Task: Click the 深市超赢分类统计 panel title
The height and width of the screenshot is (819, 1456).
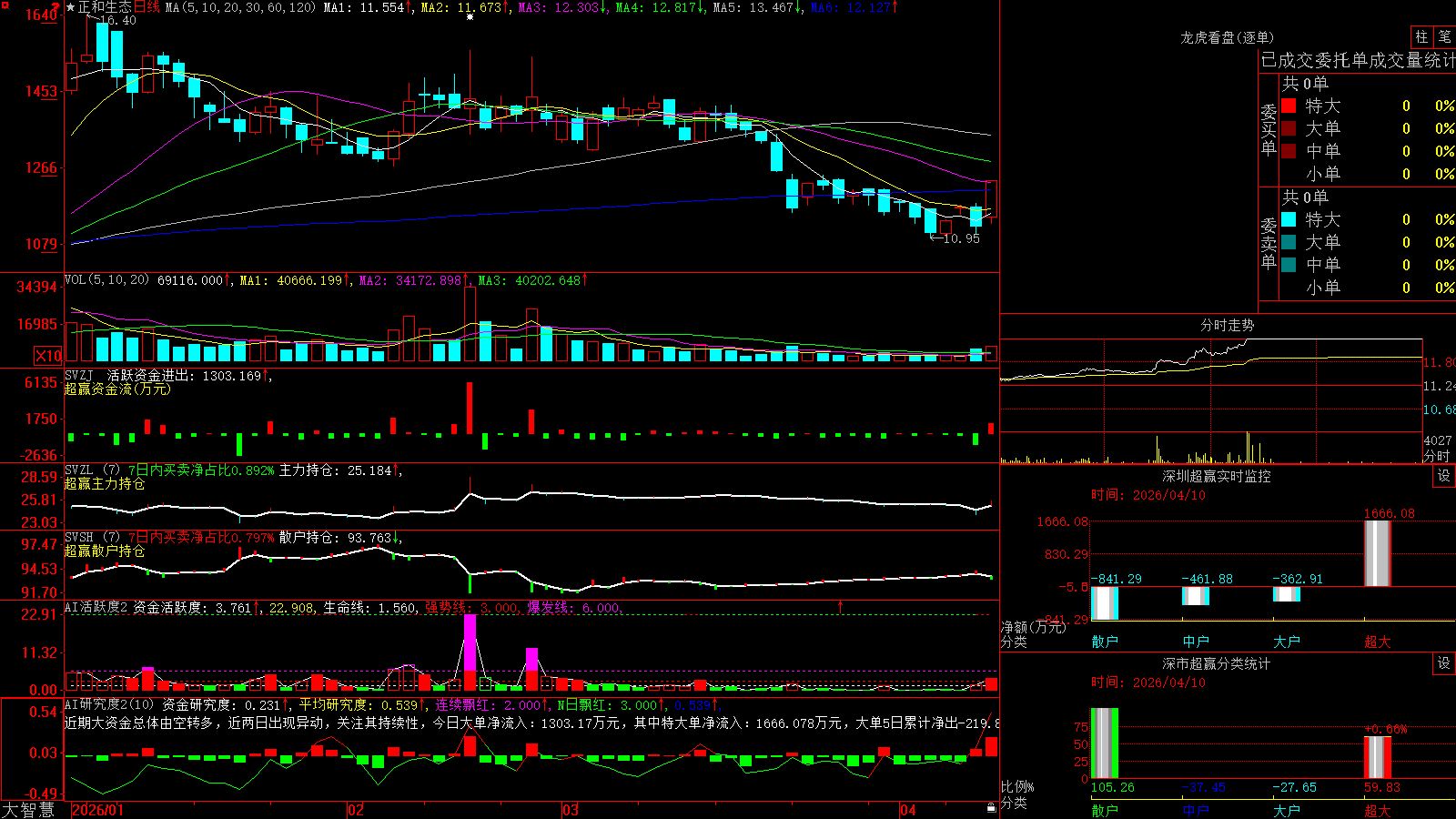Action: click(x=1217, y=663)
